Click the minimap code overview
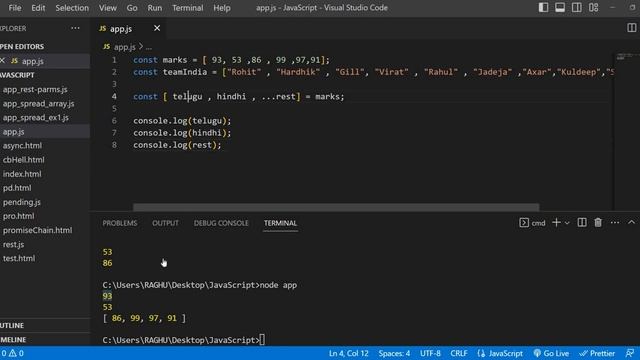This screenshot has width=640, height=360. coord(626,56)
